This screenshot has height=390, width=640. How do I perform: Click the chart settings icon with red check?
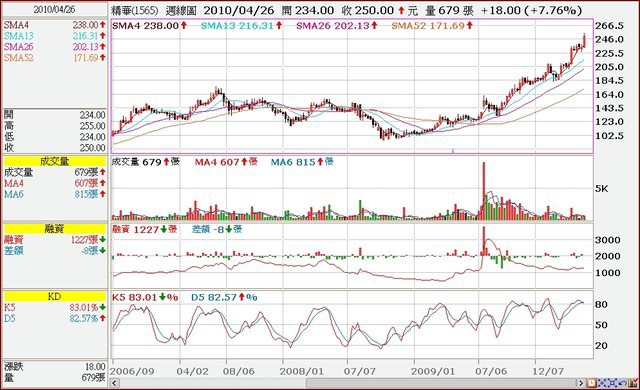633,383
